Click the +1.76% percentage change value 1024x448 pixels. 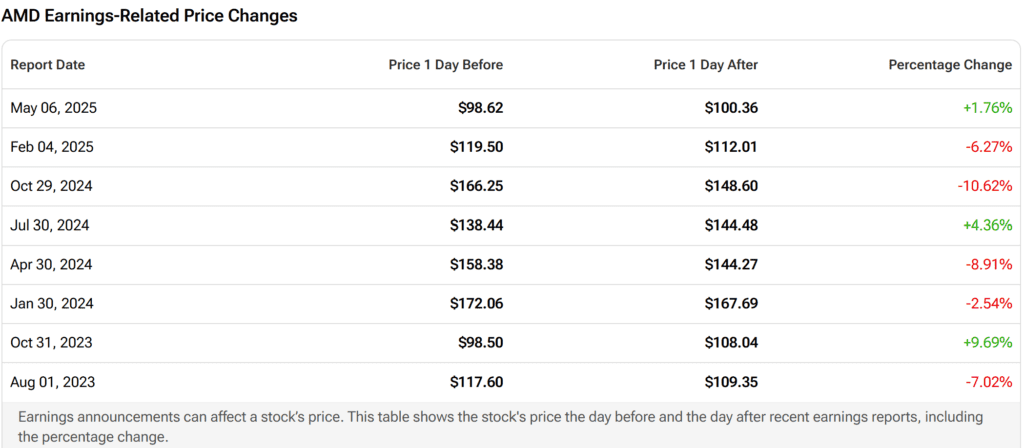[987, 108]
